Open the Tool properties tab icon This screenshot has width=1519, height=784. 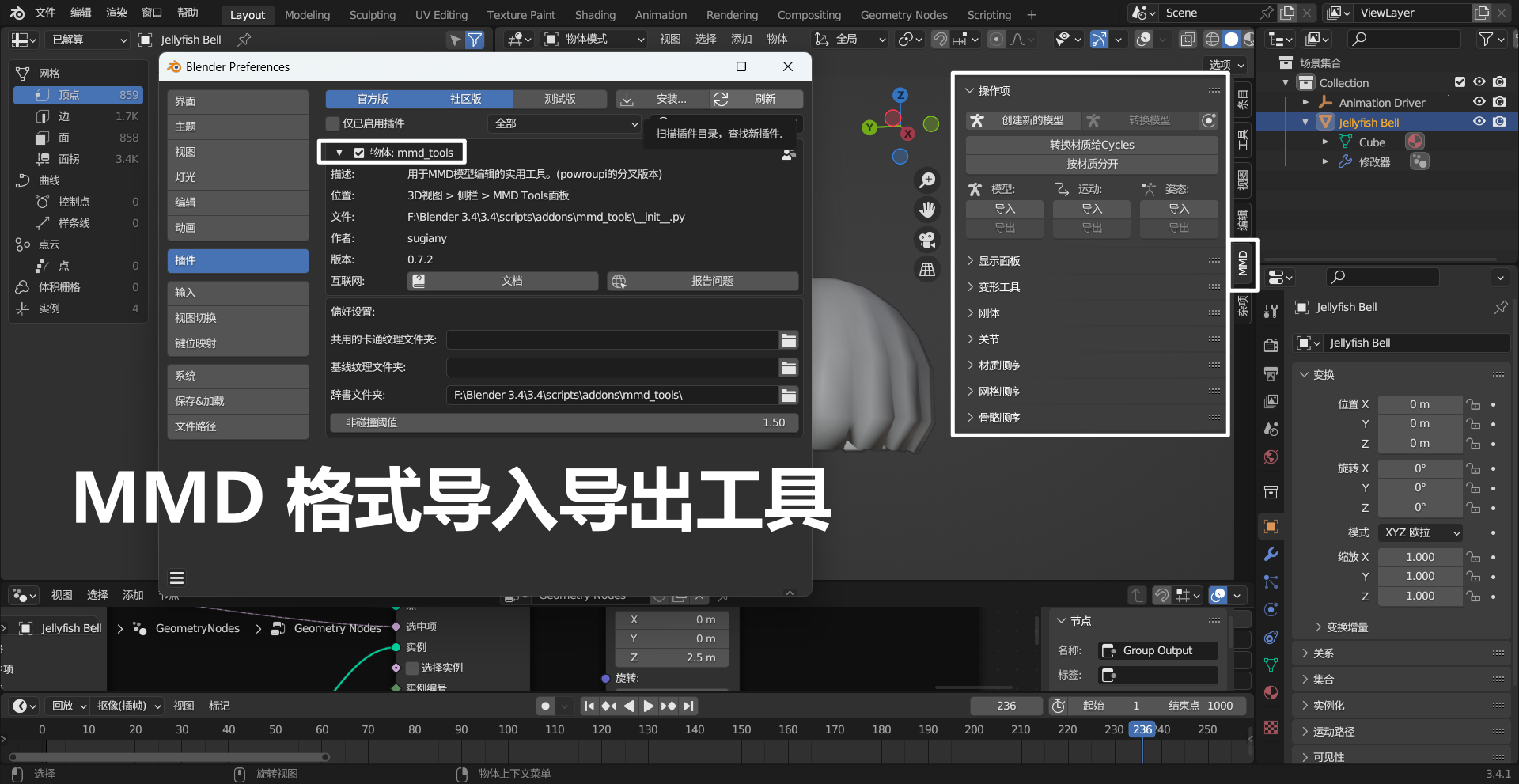pos(1271,311)
